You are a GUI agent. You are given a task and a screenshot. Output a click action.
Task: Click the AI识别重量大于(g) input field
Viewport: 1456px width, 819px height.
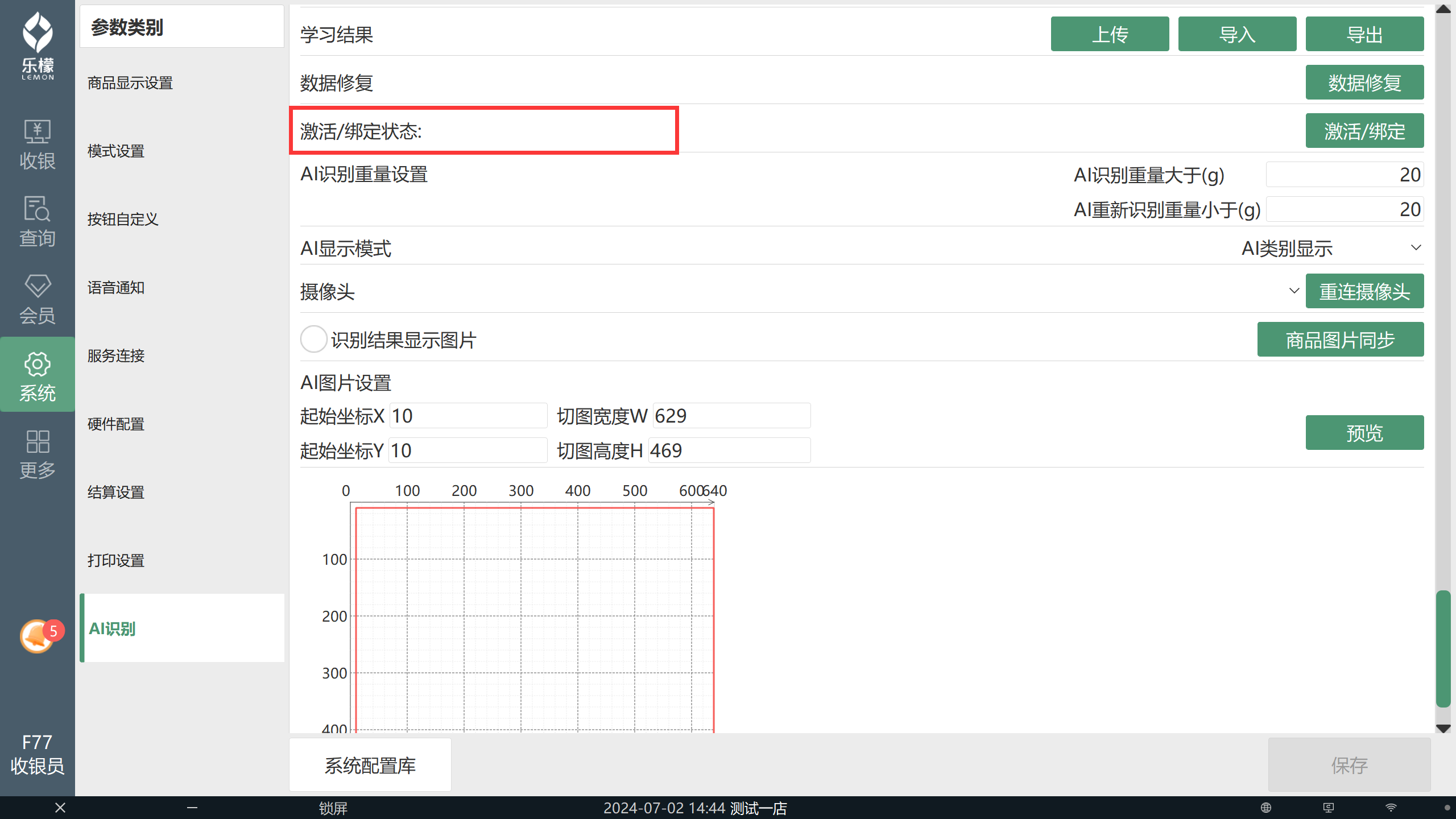coord(1345,175)
